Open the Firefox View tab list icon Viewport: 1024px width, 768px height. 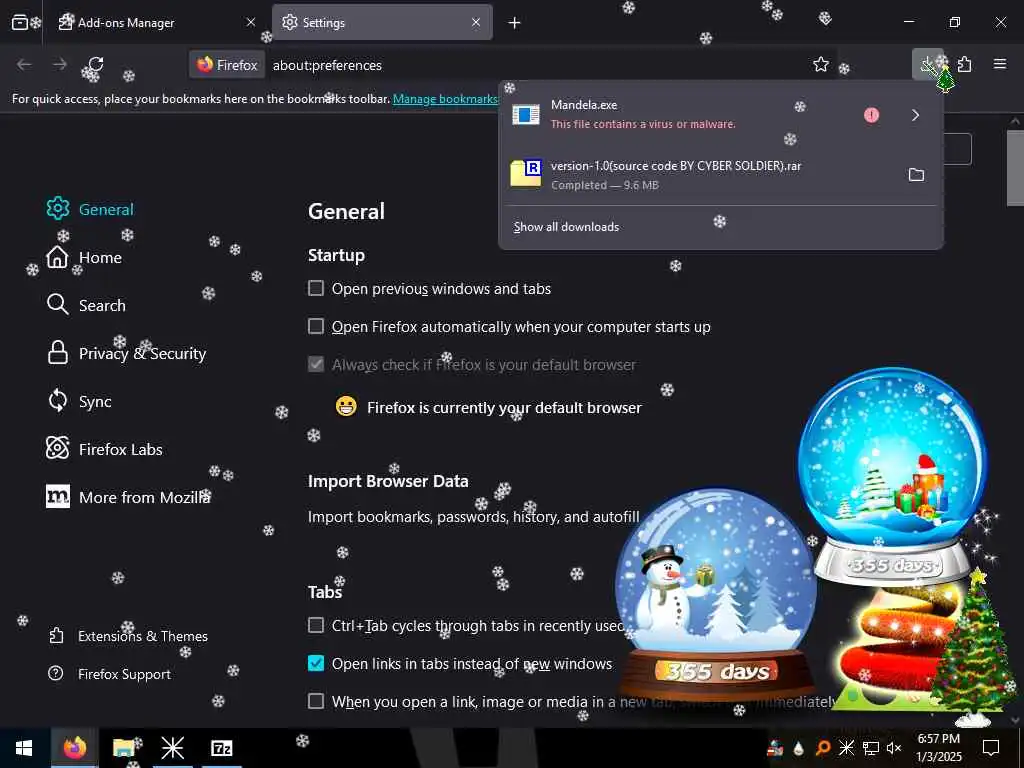point(20,23)
